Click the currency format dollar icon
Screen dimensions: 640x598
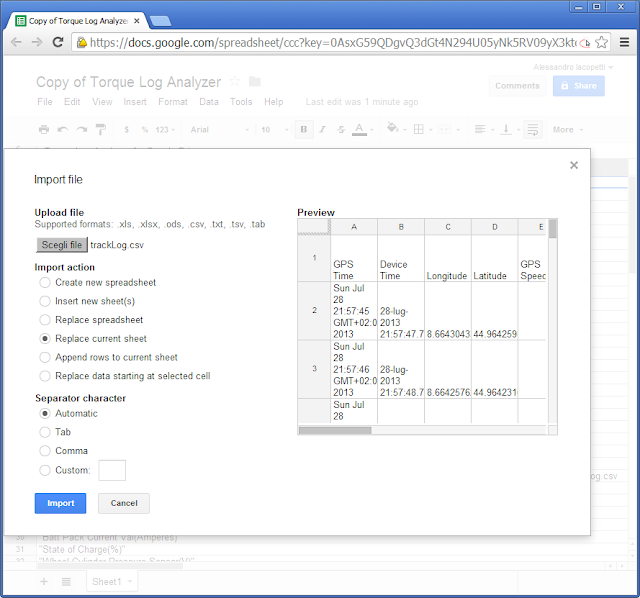pyautogui.click(x=127, y=130)
